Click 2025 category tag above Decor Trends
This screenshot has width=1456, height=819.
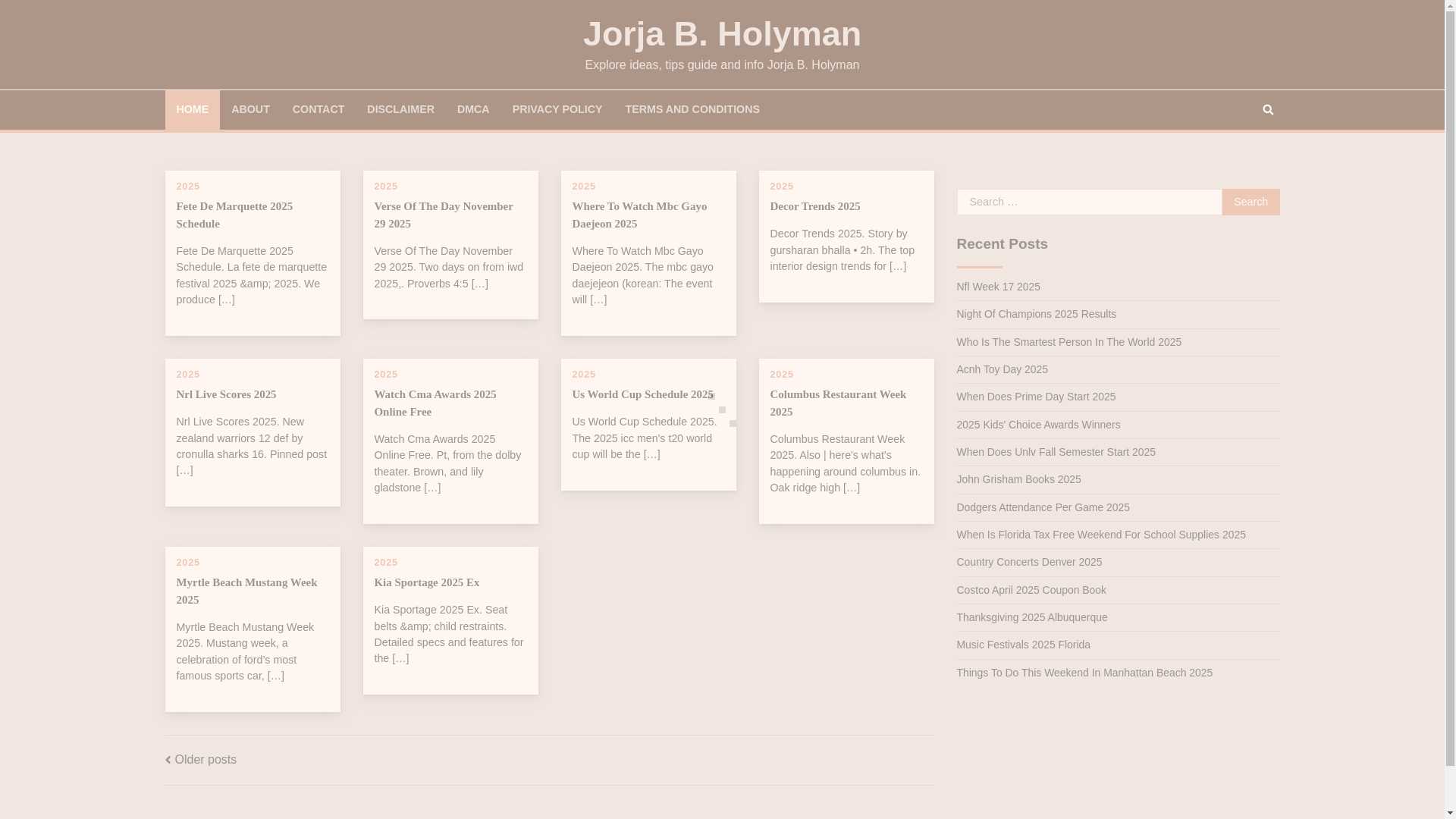(x=782, y=187)
